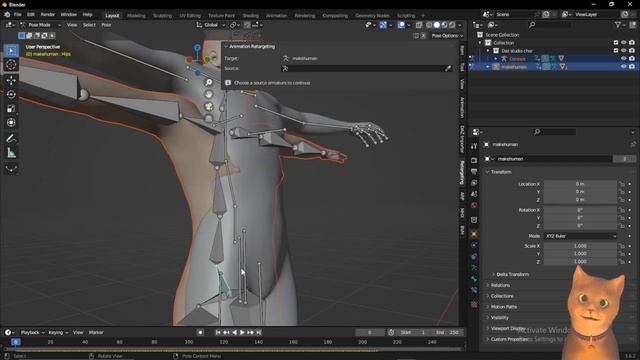Click the viewport pan hand icon

[x=209, y=94]
